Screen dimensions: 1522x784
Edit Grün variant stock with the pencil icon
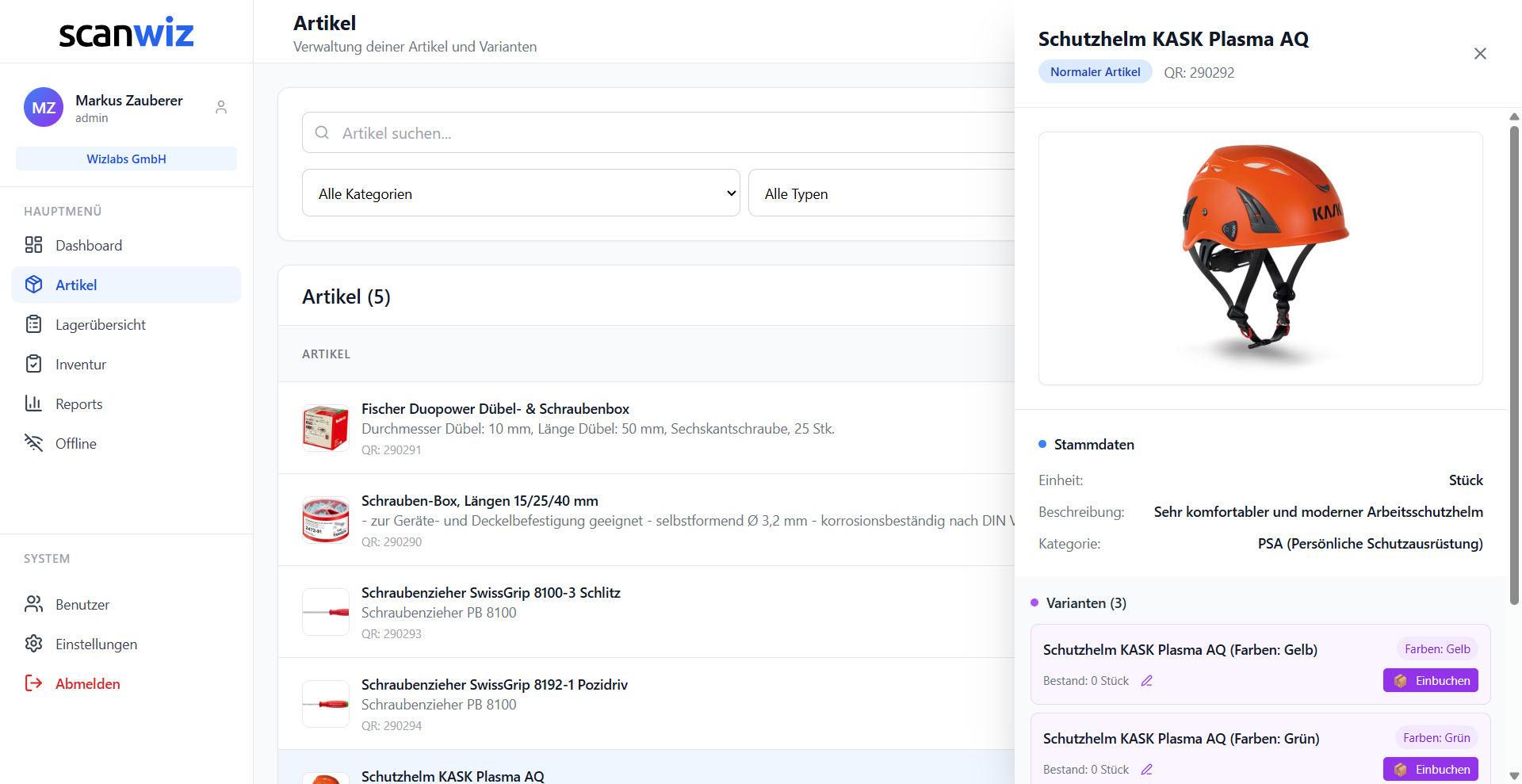(1146, 769)
